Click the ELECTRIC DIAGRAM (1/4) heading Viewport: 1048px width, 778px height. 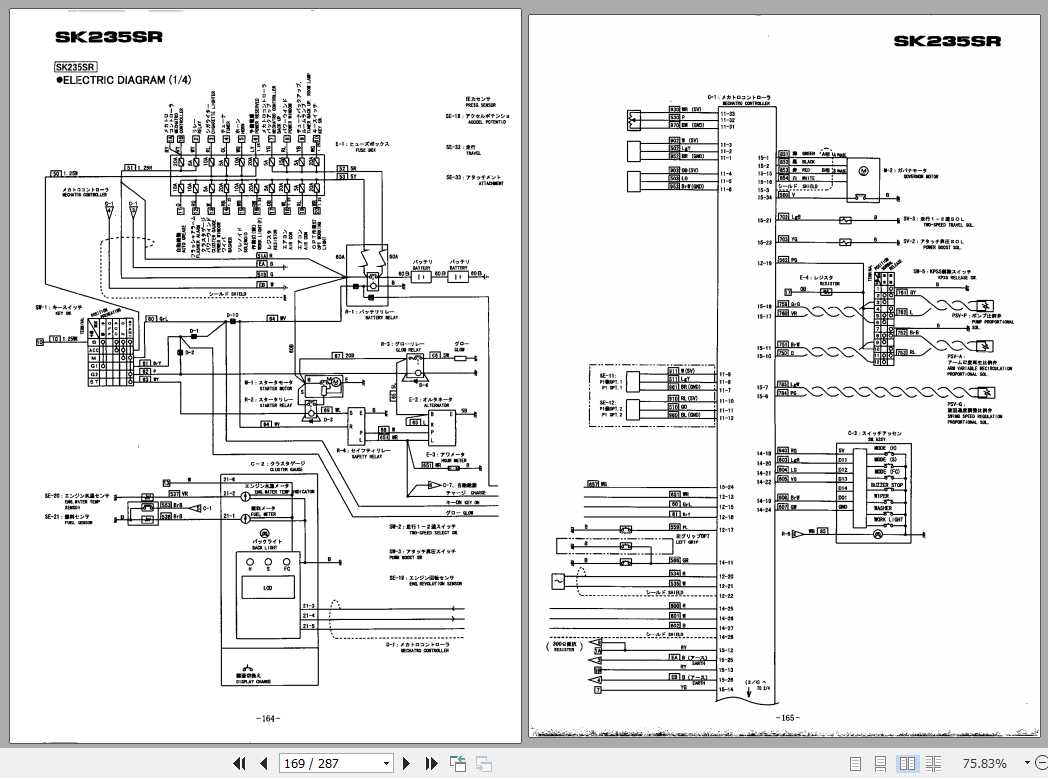click(x=124, y=80)
